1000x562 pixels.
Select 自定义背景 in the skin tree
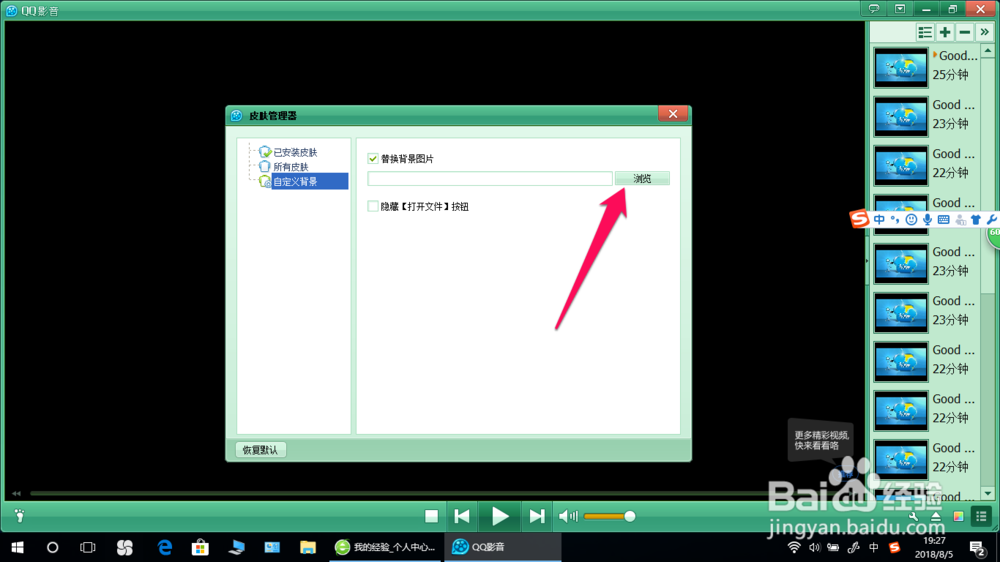pyautogui.click(x=309, y=181)
